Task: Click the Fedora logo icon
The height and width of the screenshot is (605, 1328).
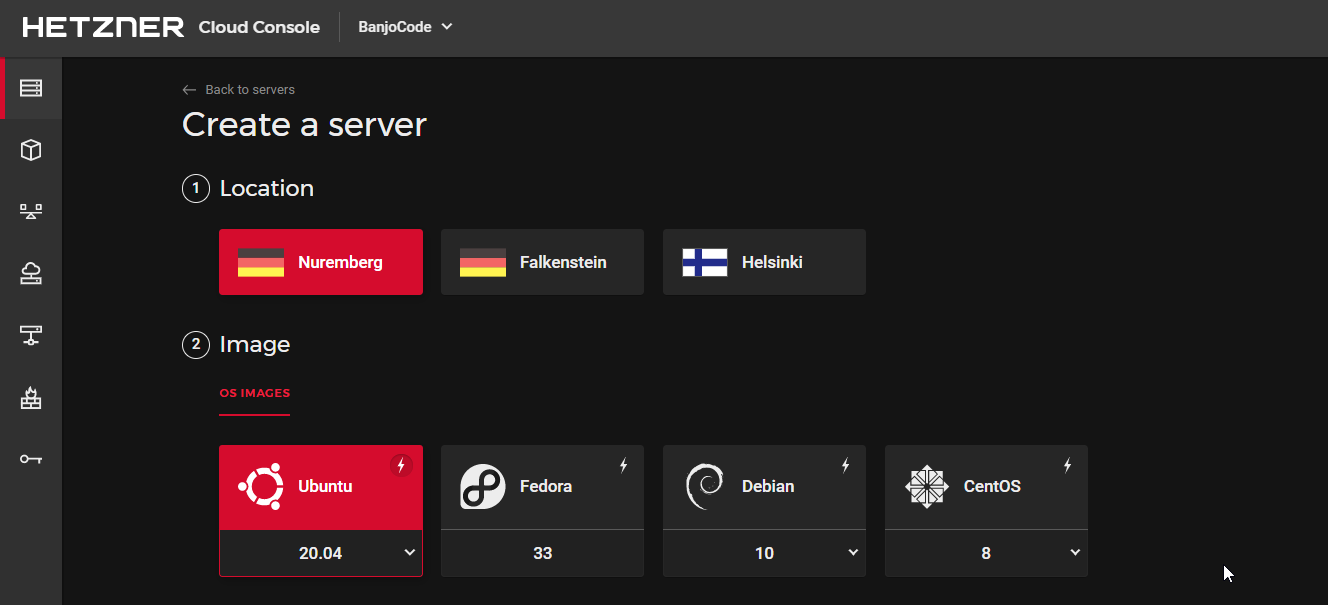Action: pos(482,487)
